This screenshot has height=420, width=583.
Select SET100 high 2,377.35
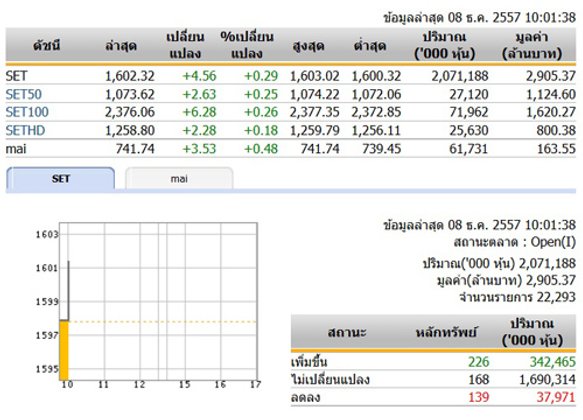click(x=315, y=112)
